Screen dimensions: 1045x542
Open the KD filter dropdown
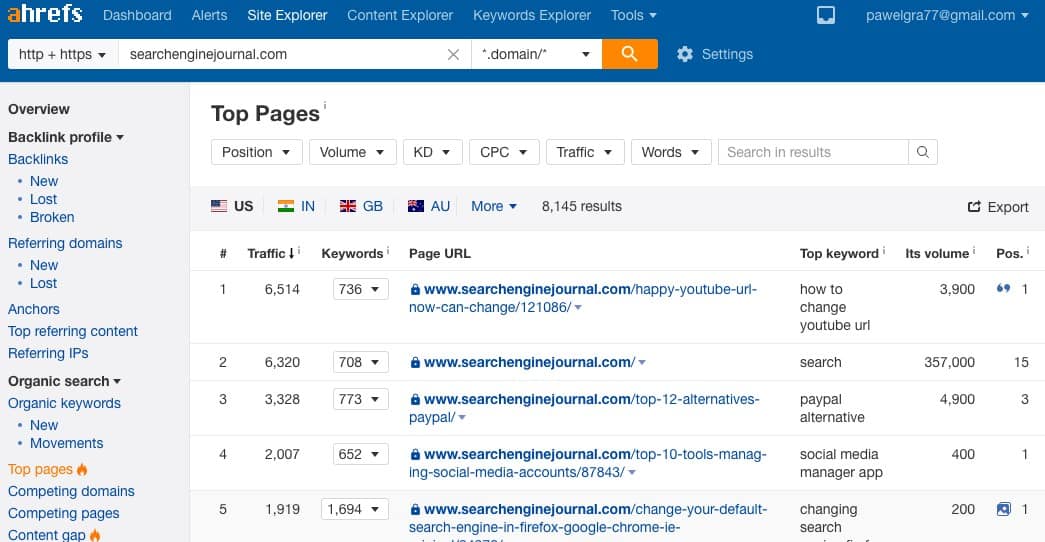(x=433, y=152)
